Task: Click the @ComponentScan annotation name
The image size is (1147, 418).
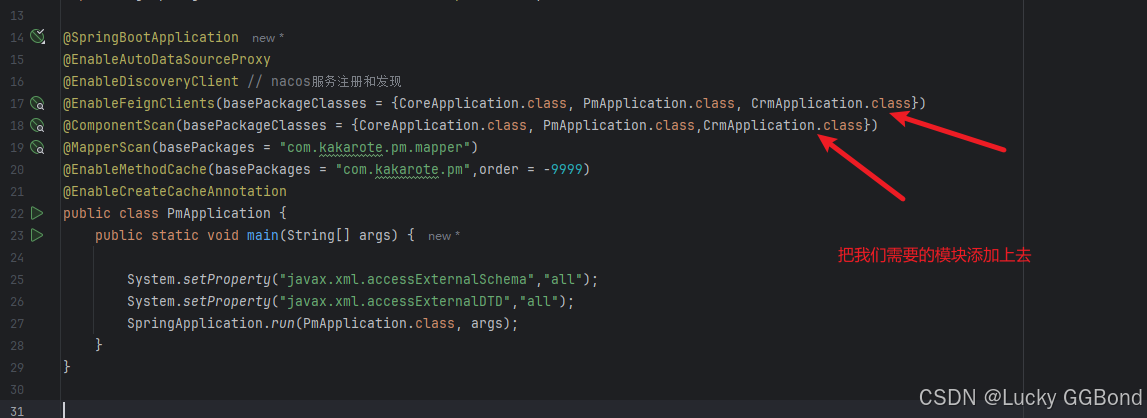Action: point(119,125)
